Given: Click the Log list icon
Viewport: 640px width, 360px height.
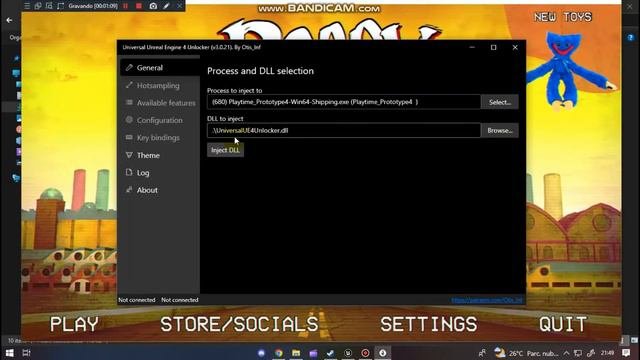Looking at the screenshot, I should (x=129, y=172).
